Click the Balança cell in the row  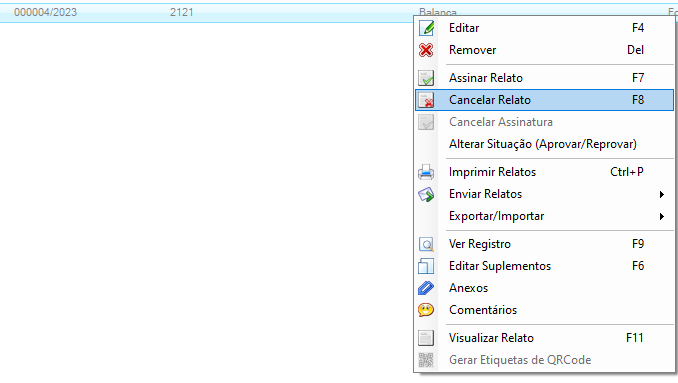[438, 12]
